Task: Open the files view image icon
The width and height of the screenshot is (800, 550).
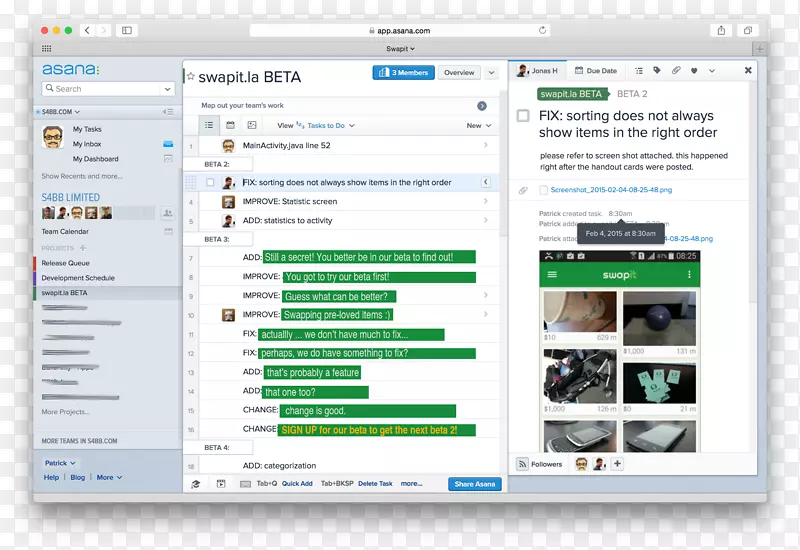Action: pyautogui.click(x=252, y=125)
